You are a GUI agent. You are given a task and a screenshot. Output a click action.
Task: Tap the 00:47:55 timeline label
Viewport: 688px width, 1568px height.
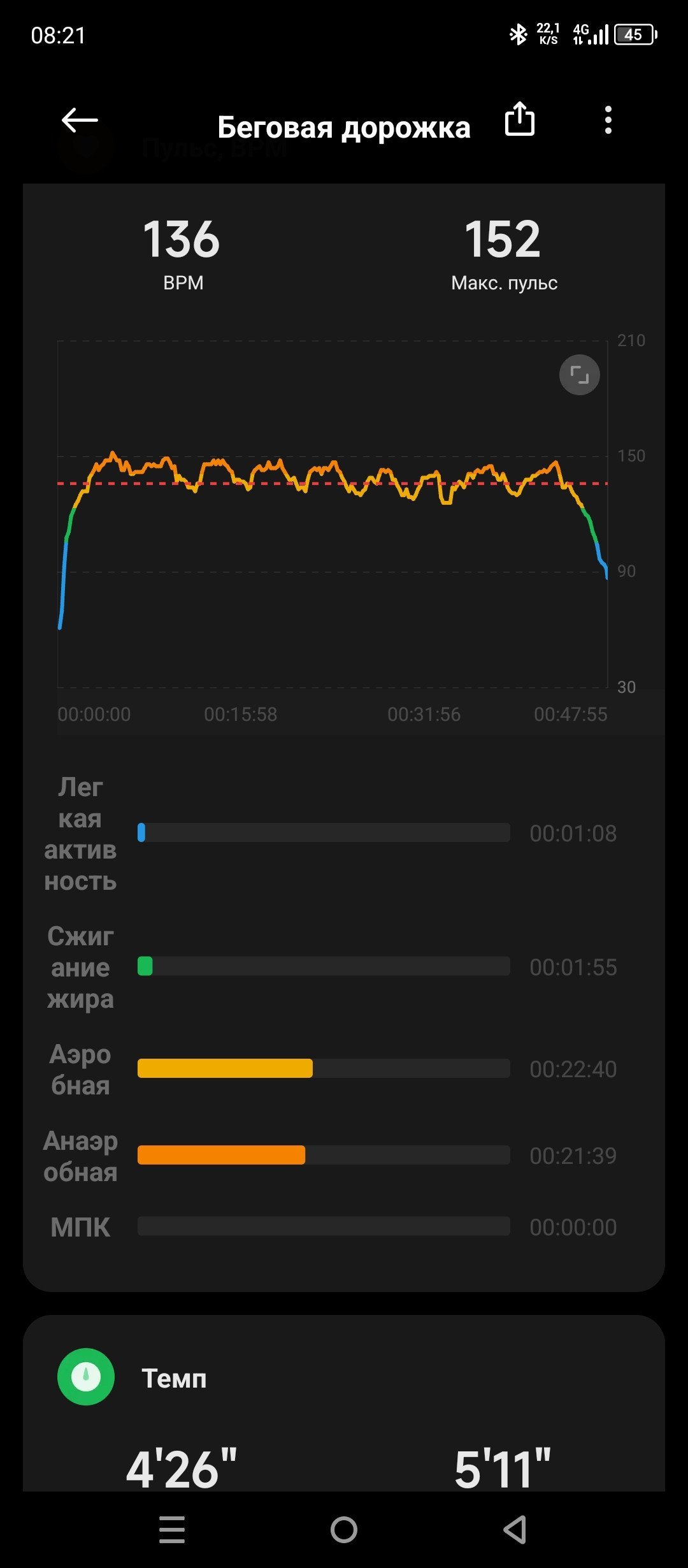pyautogui.click(x=571, y=715)
